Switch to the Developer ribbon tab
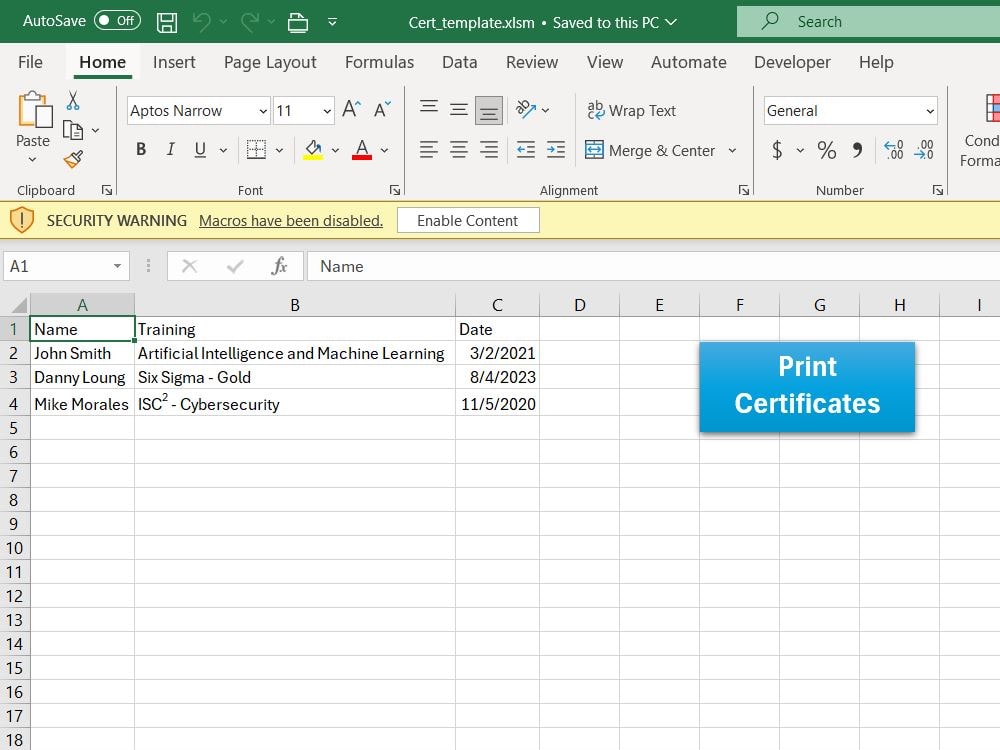1000x750 pixels. pyautogui.click(x=792, y=62)
